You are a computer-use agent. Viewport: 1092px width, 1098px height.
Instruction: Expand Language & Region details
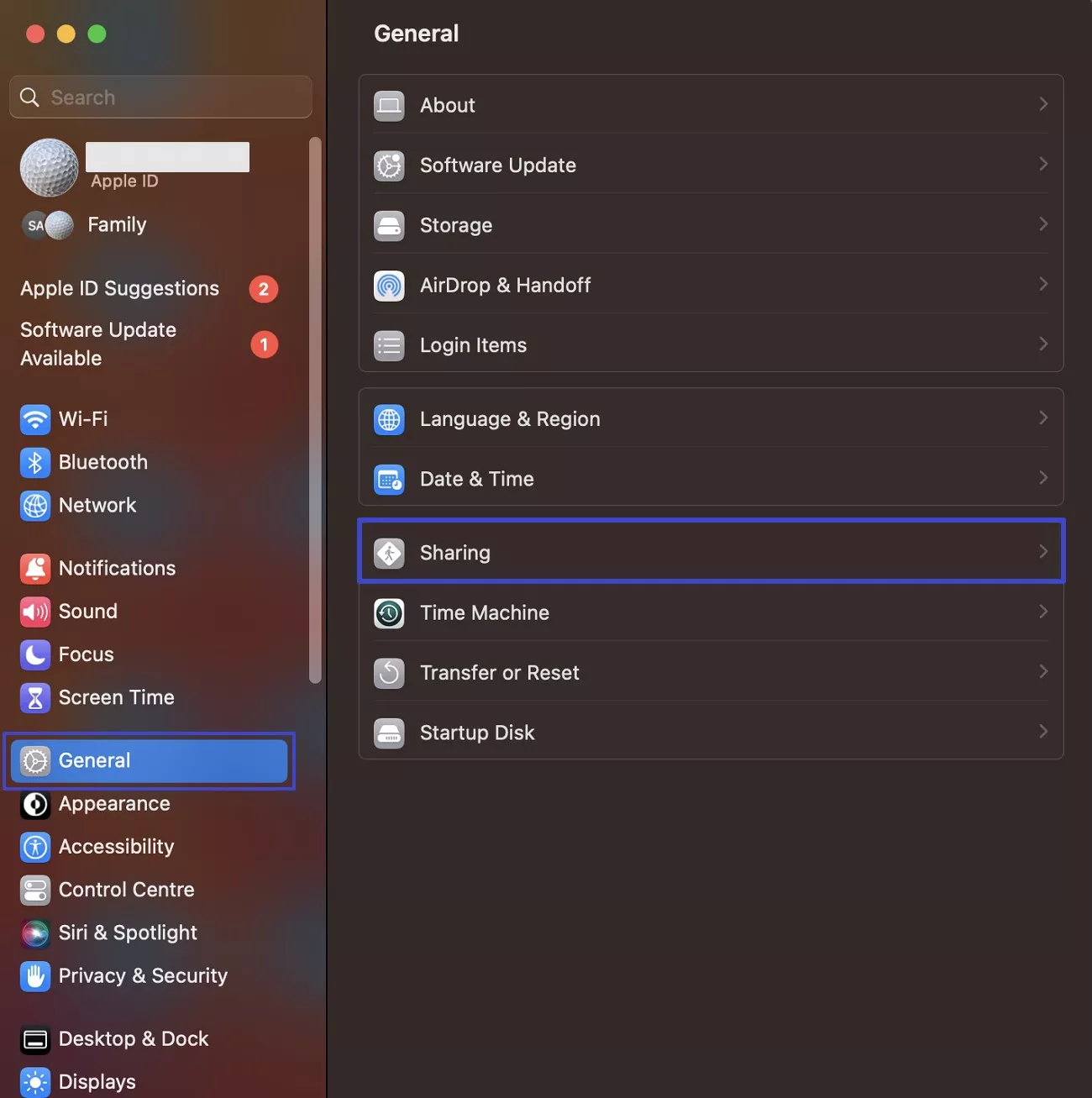pyautogui.click(x=1043, y=418)
